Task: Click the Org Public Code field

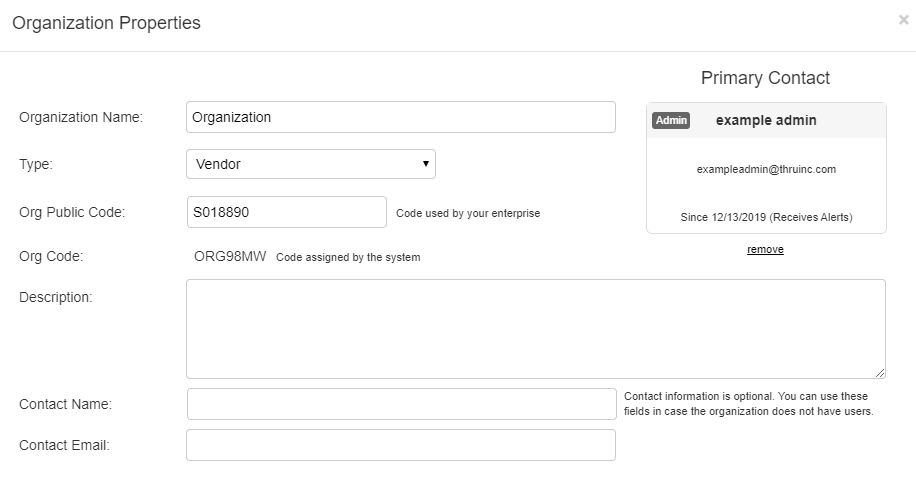Action: click(286, 212)
